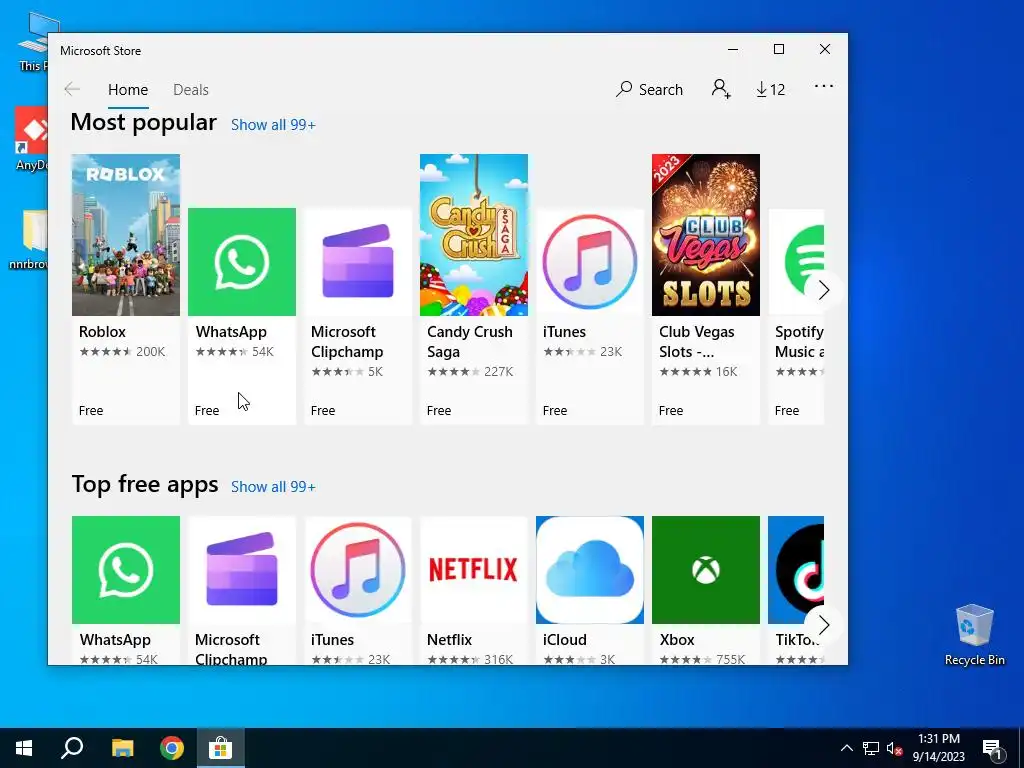Show hidden system tray icons
The width and height of the screenshot is (1024, 768).
[846, 748]
